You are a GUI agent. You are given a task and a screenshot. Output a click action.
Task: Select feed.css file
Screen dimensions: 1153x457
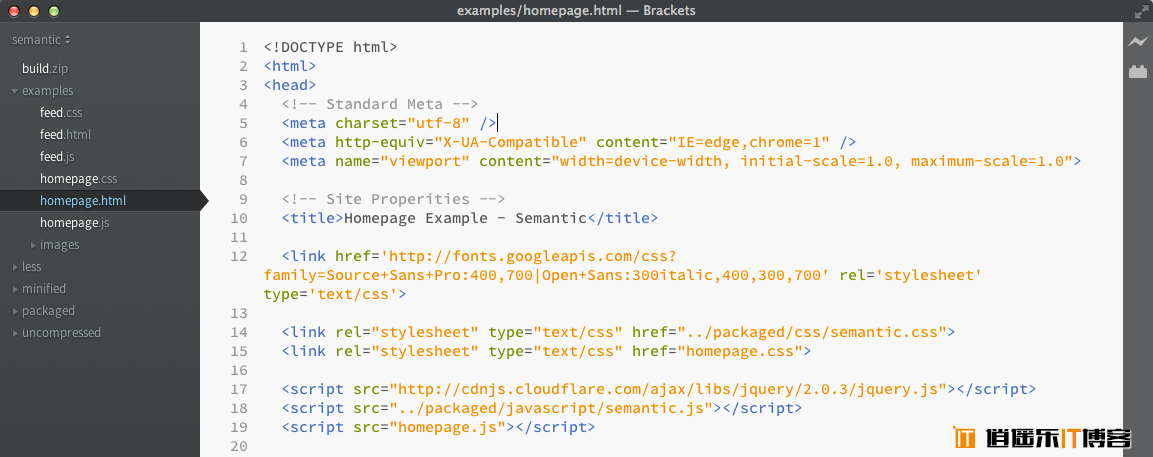click(x=61, y=113)
